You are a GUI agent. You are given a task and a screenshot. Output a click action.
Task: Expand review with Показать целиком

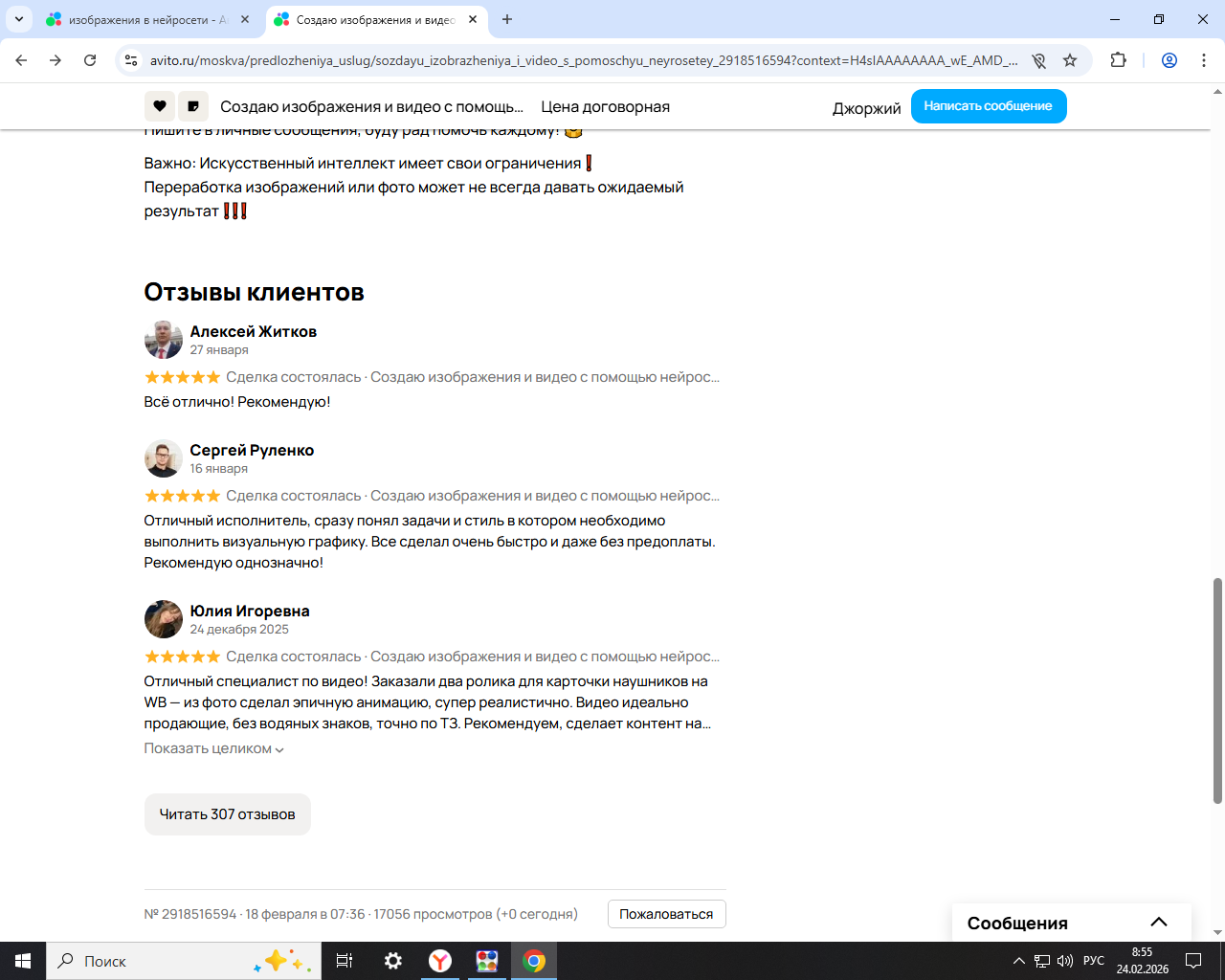click(x=214, y=748)
